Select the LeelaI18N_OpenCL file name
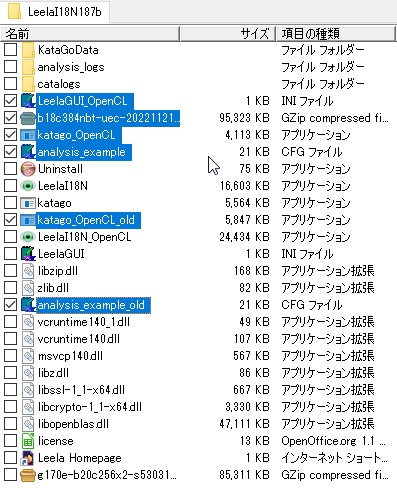This screenshot has height=488, width=397. coord(85,237)
